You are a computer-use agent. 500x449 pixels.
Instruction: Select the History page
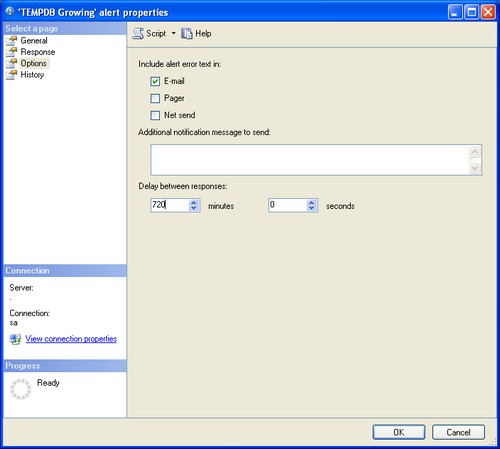click(x=32, y=75)
